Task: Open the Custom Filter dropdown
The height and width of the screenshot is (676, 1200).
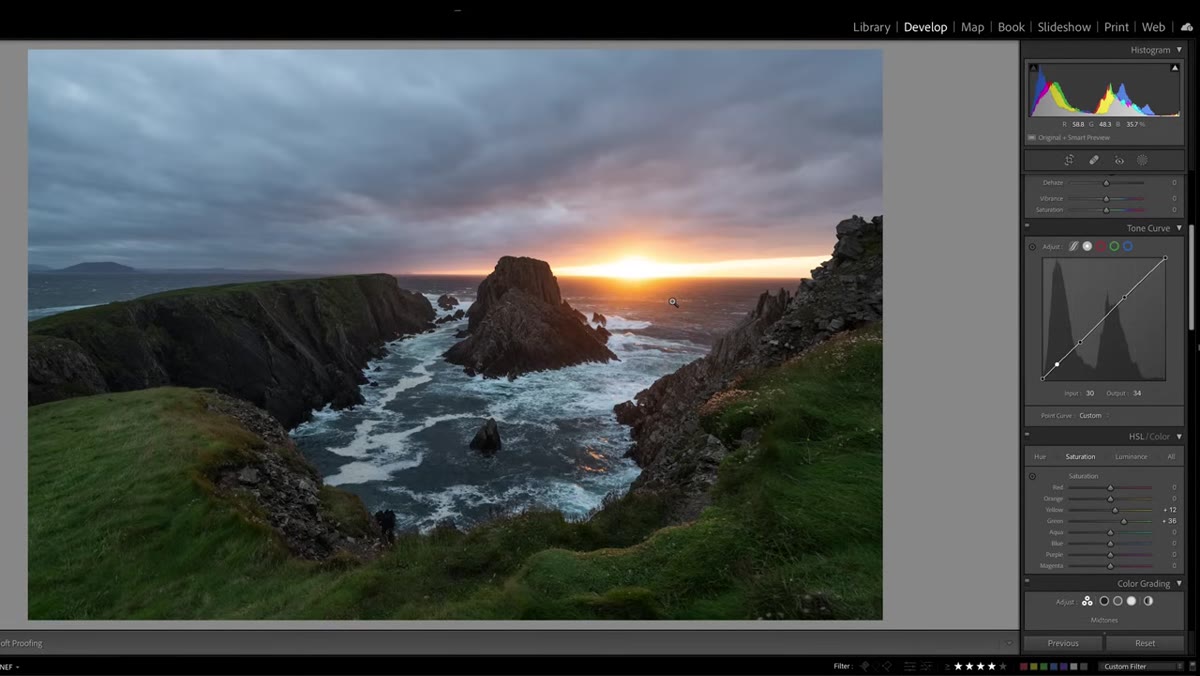Action: 1140,666
